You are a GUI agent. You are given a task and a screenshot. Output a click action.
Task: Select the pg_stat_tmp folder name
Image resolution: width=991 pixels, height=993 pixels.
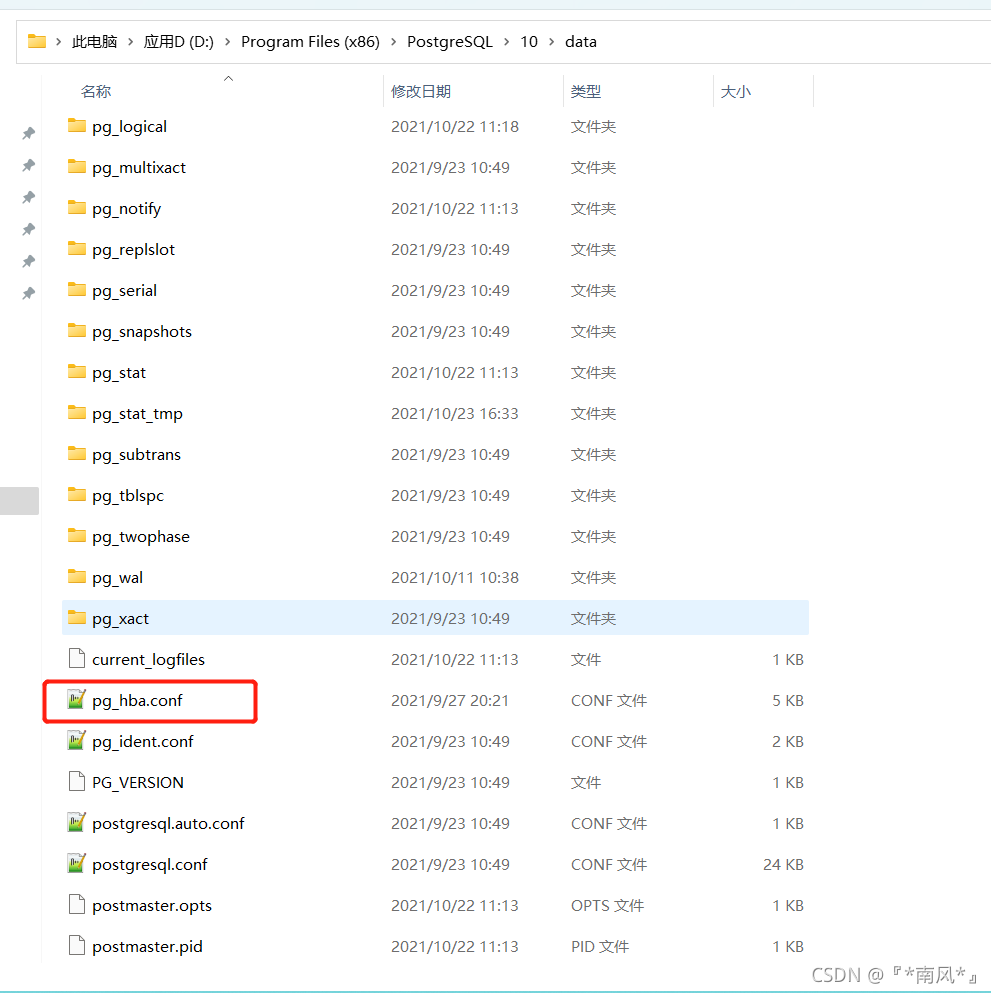click(137, 414)
